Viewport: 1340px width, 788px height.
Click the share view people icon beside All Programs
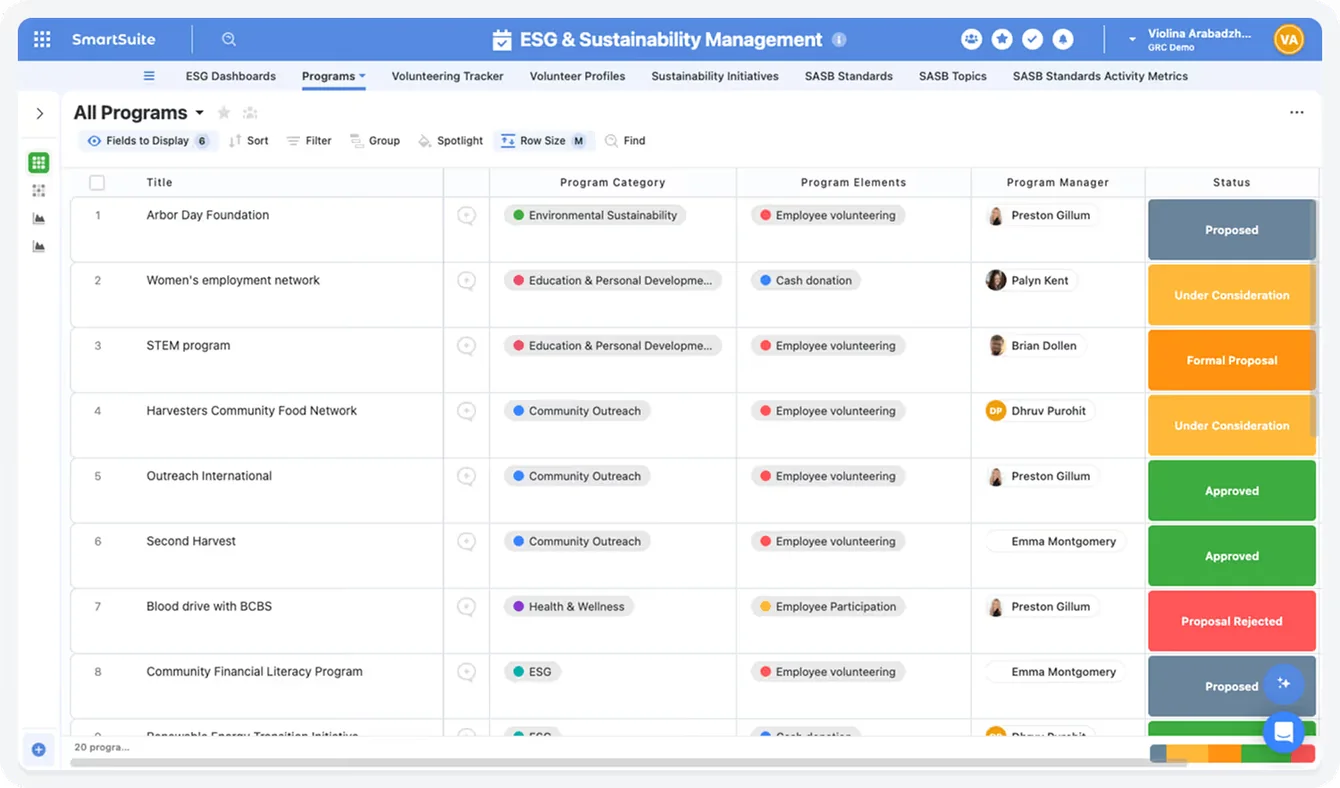(x=250, y=113)
